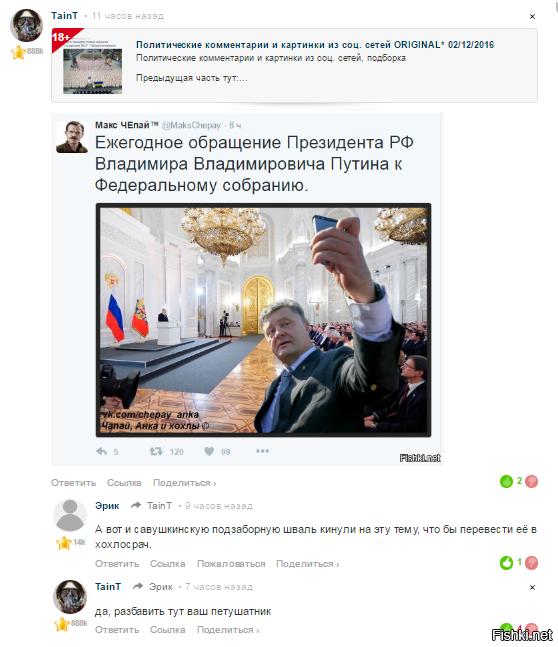558x647 pixels.
Task: Downvote TainT's top comment with red thumb
Action: tap(532, 481)
